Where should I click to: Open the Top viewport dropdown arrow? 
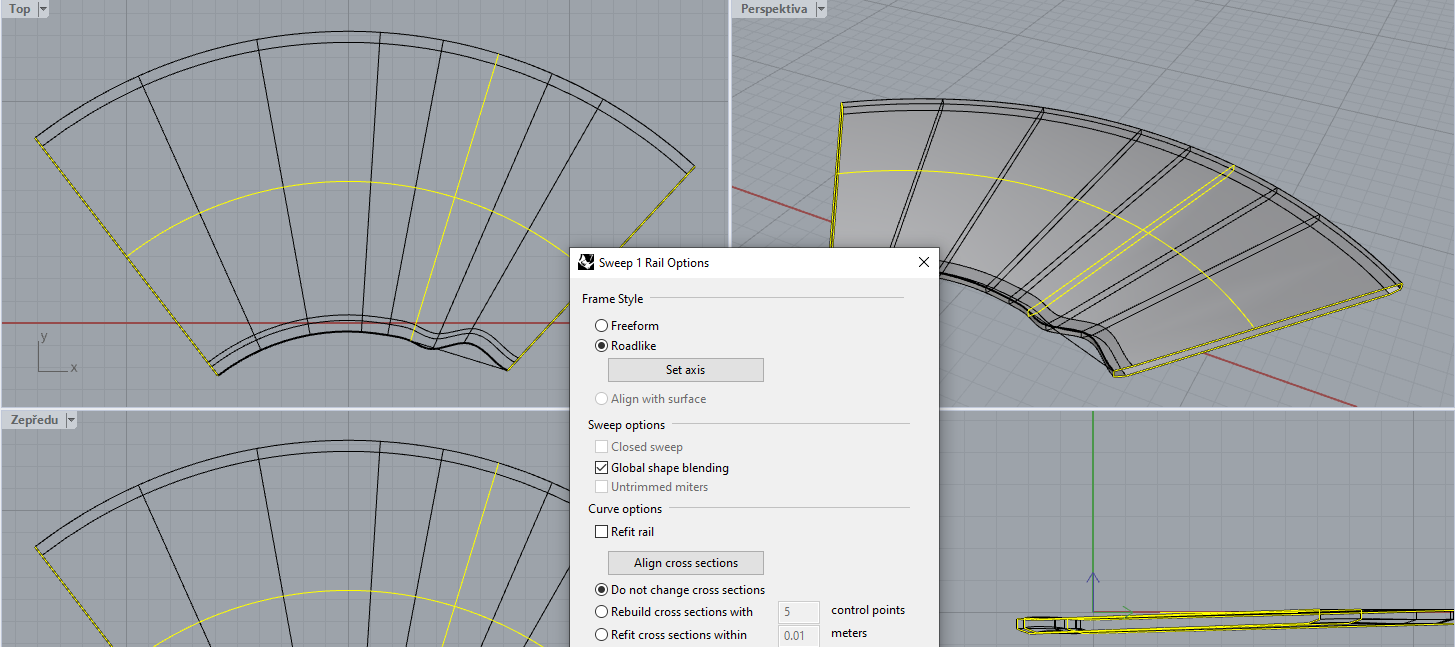43,9
